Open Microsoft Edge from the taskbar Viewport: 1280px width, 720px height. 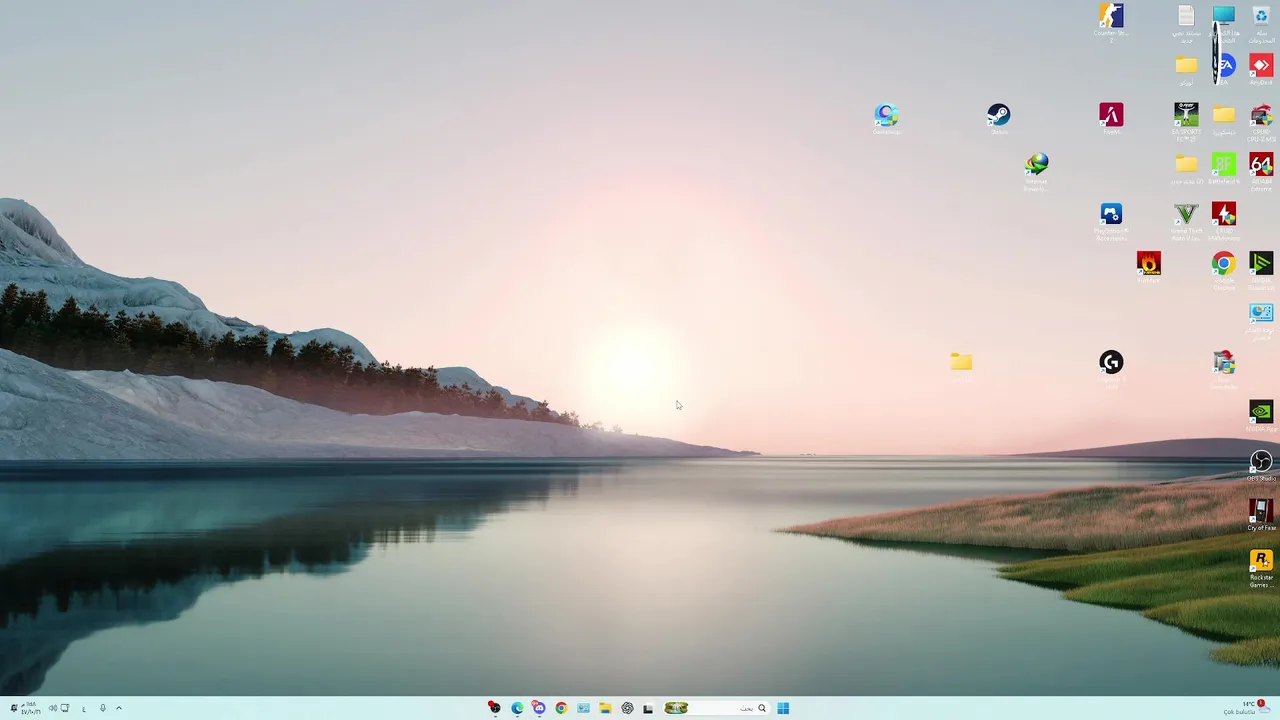(517, 708)
